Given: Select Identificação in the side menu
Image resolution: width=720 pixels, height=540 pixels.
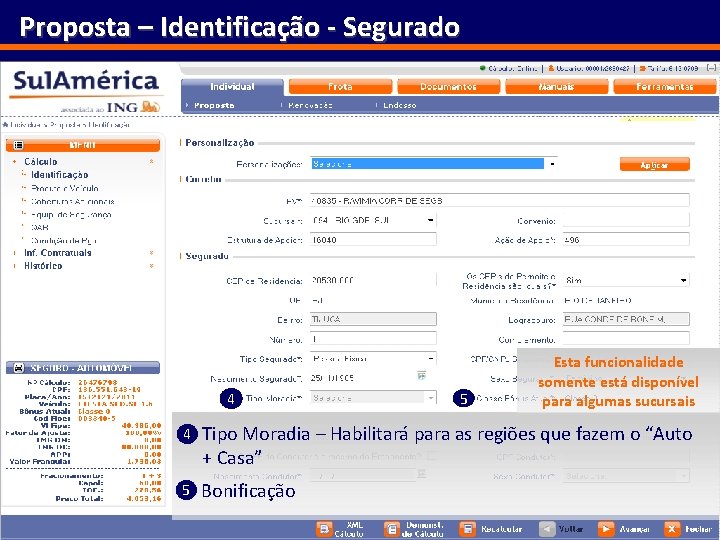Looking at the screenshot, I should [60, 175].
